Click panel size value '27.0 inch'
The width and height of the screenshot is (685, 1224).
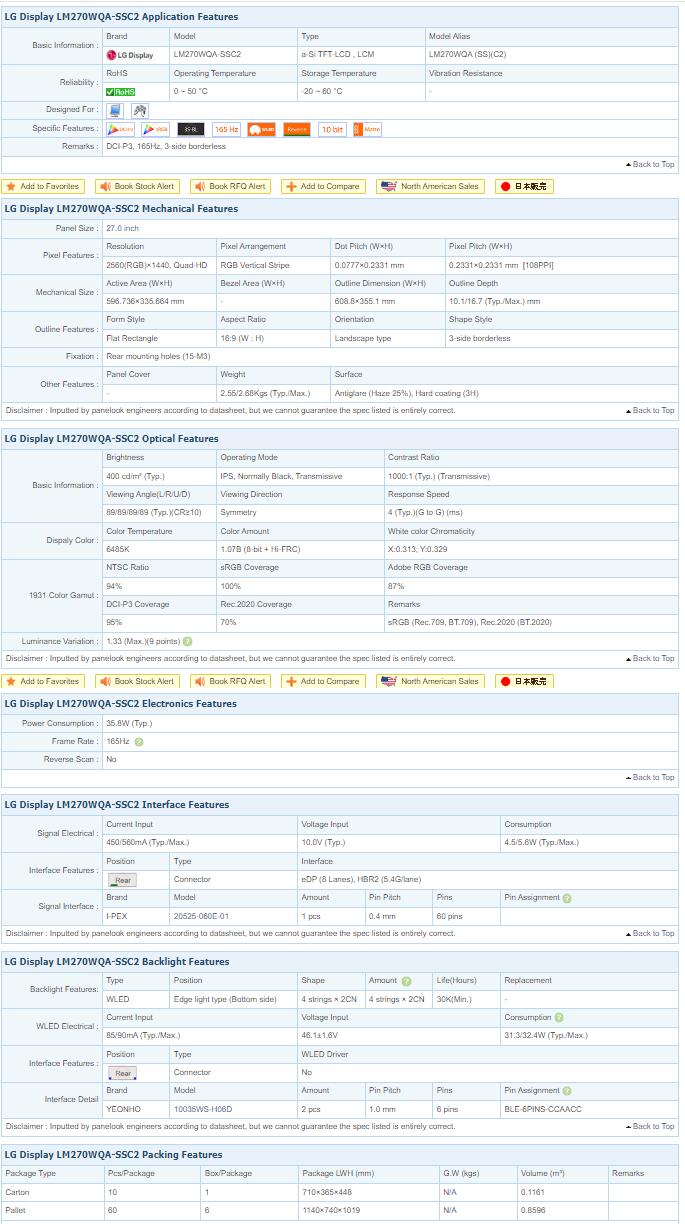123,229
